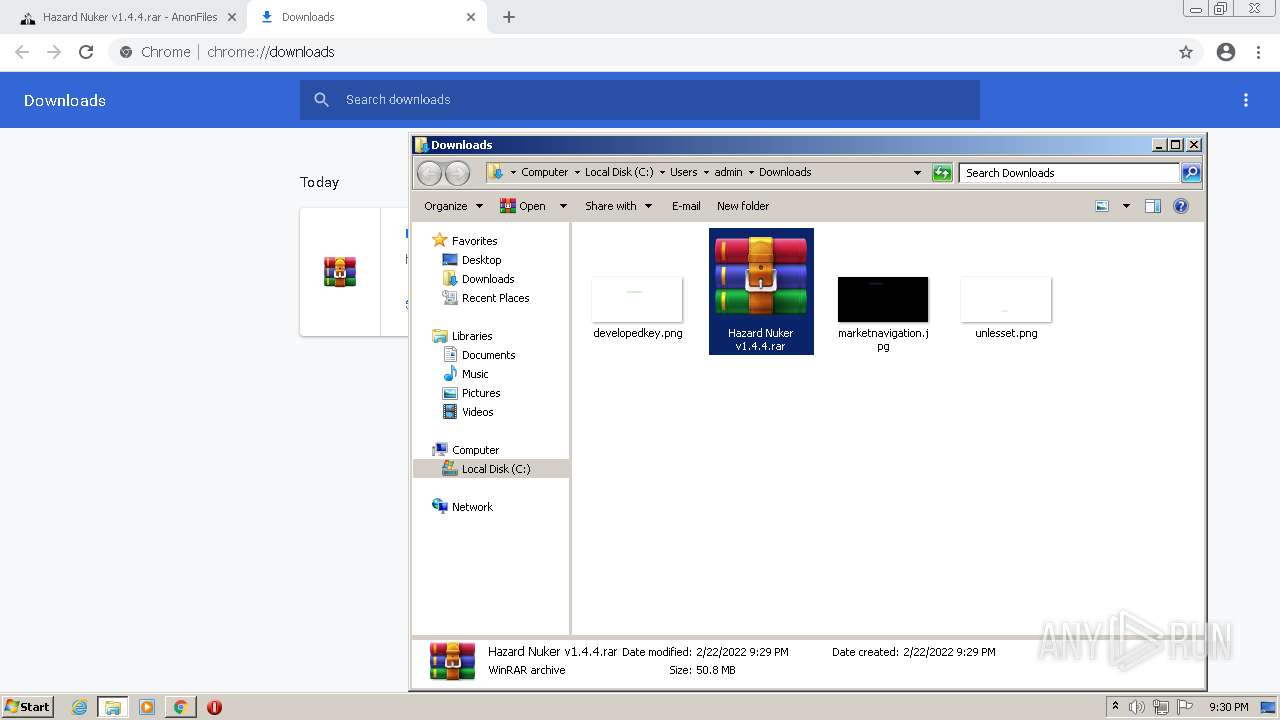Image resolution: width=1280 pixels, height=720 pixels.
Task: Open Desktop in the navigation pane
Action: [481, 260]
